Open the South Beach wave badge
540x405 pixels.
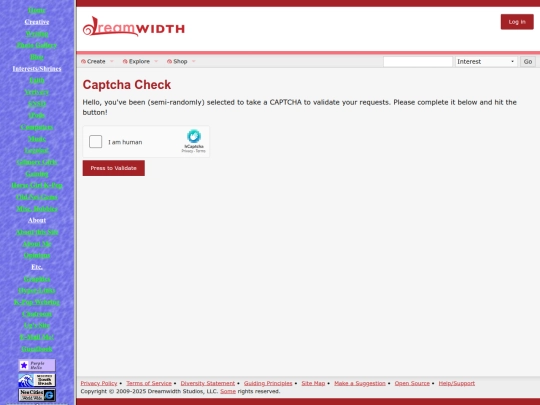[x=37, y=380]
